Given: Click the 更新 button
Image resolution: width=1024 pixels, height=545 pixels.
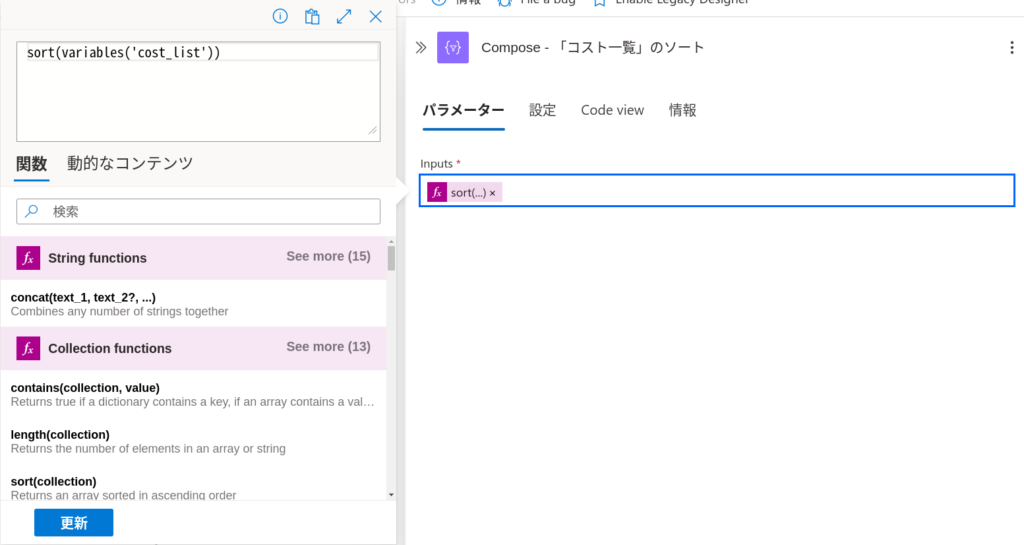Looking at the screenshot, I should pyautogui.click(x=74, y=523).
